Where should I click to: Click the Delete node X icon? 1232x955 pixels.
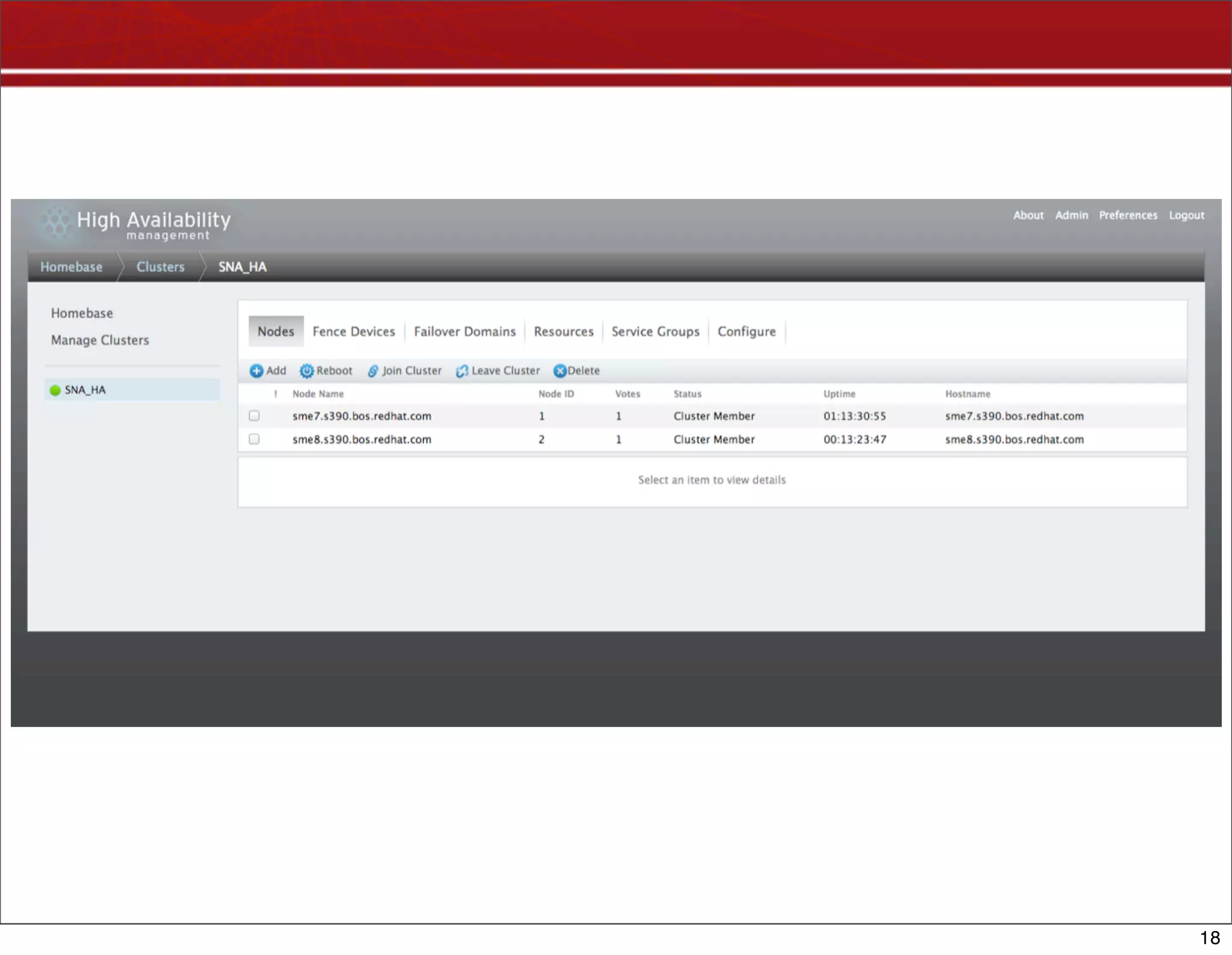coord(560,371)
